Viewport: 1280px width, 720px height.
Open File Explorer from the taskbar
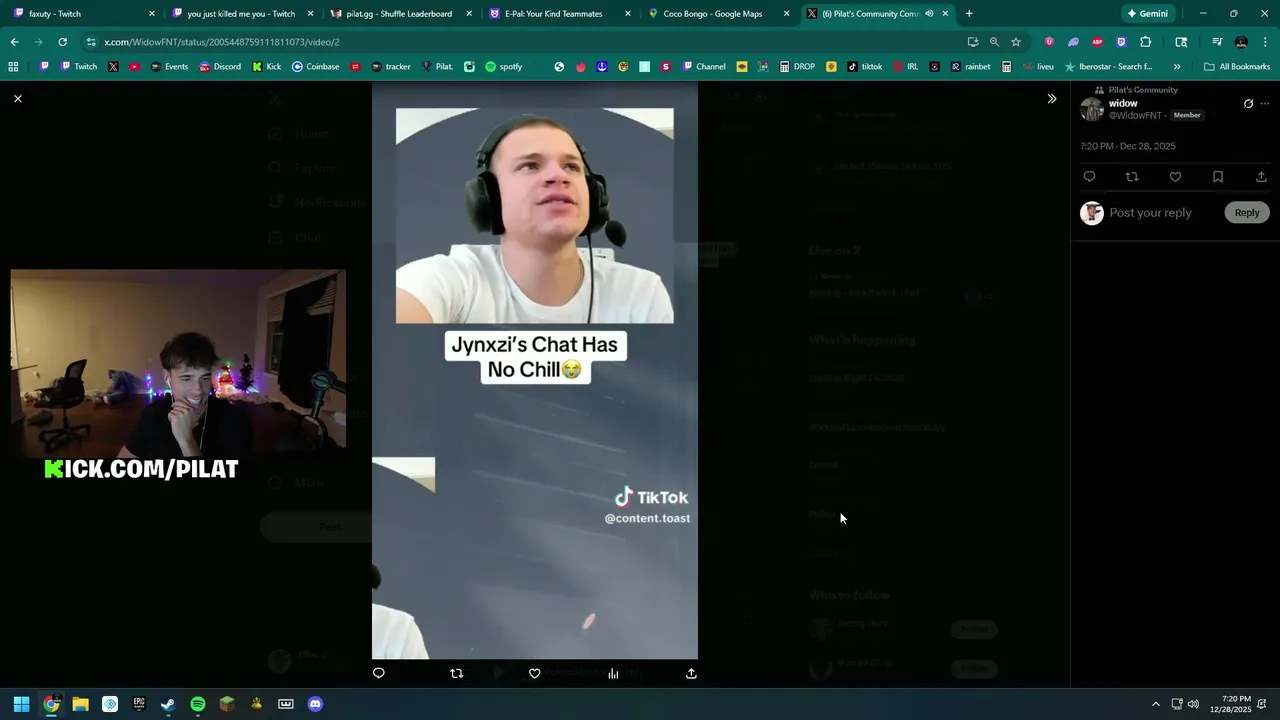[80, 704]
